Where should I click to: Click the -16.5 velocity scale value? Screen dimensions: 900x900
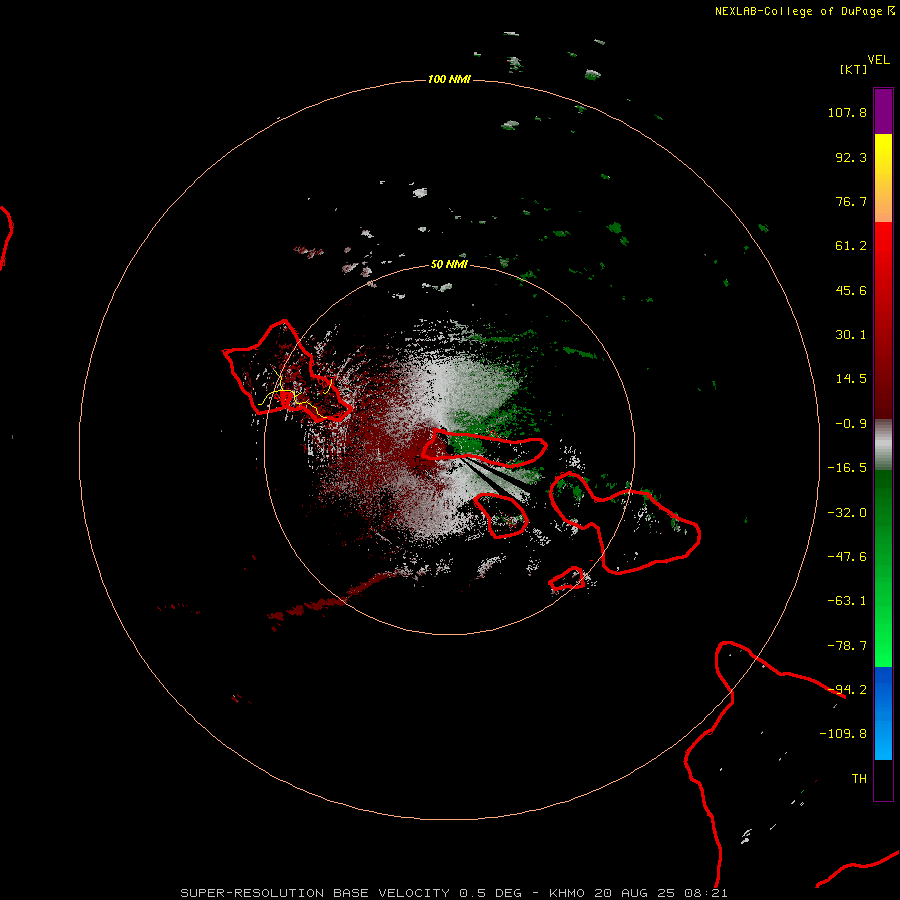[847, 468]
